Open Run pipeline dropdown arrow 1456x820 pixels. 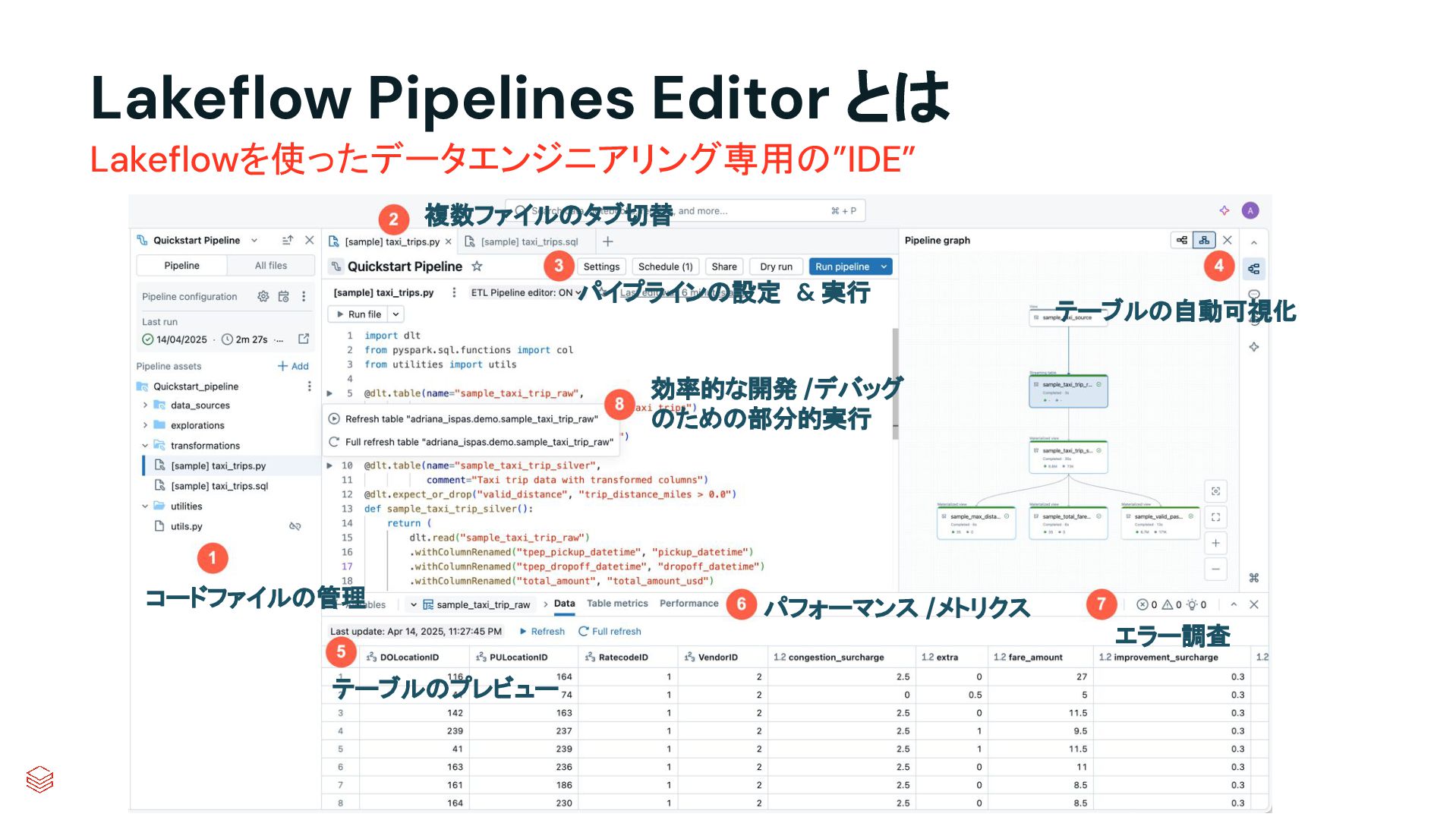coord(884,266)
